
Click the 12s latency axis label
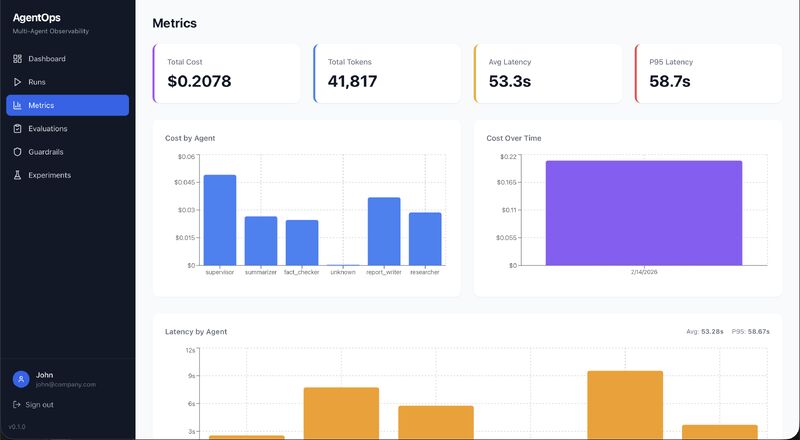[x=190, y=350]
